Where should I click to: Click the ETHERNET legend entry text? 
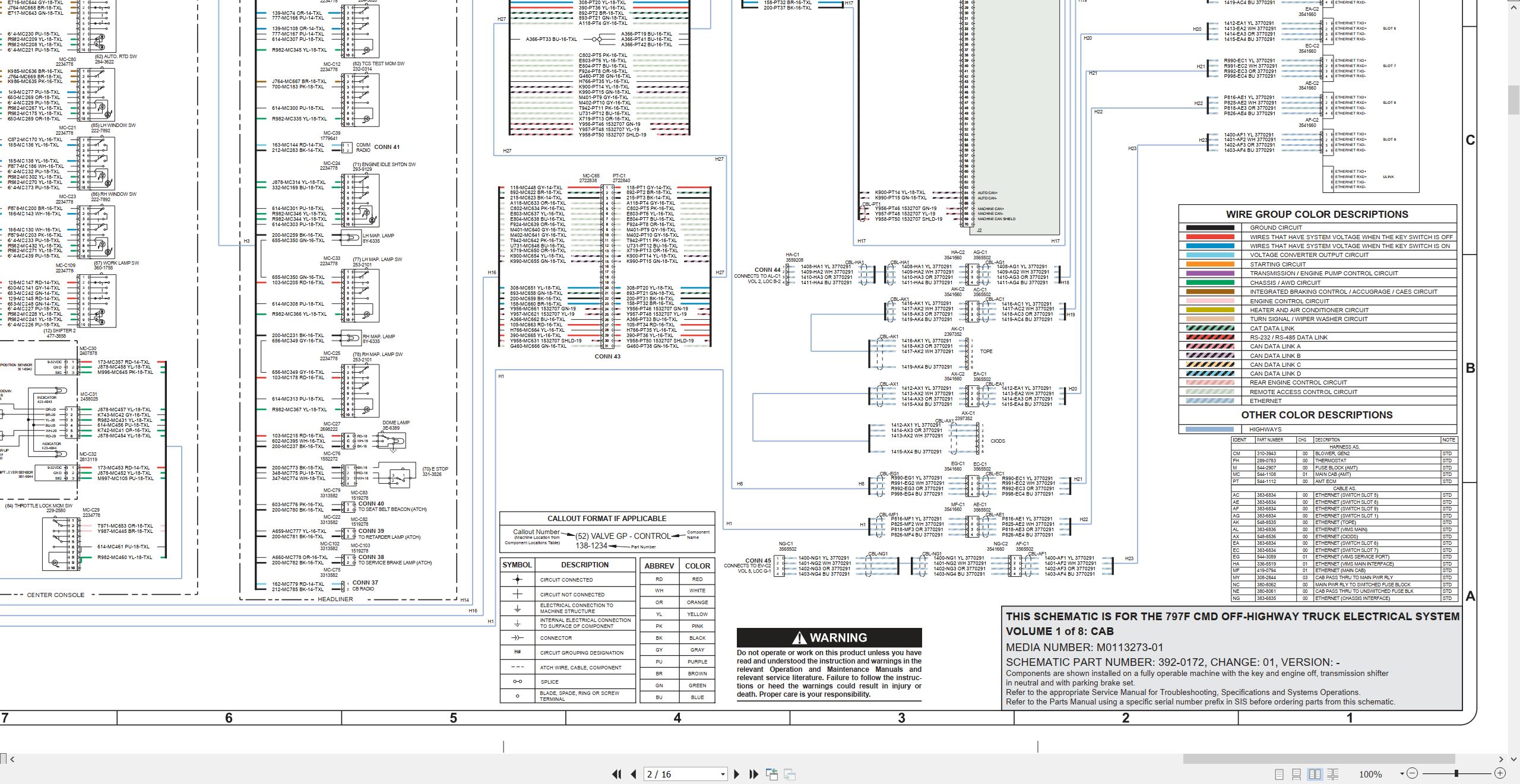(x=1265, y=401)
